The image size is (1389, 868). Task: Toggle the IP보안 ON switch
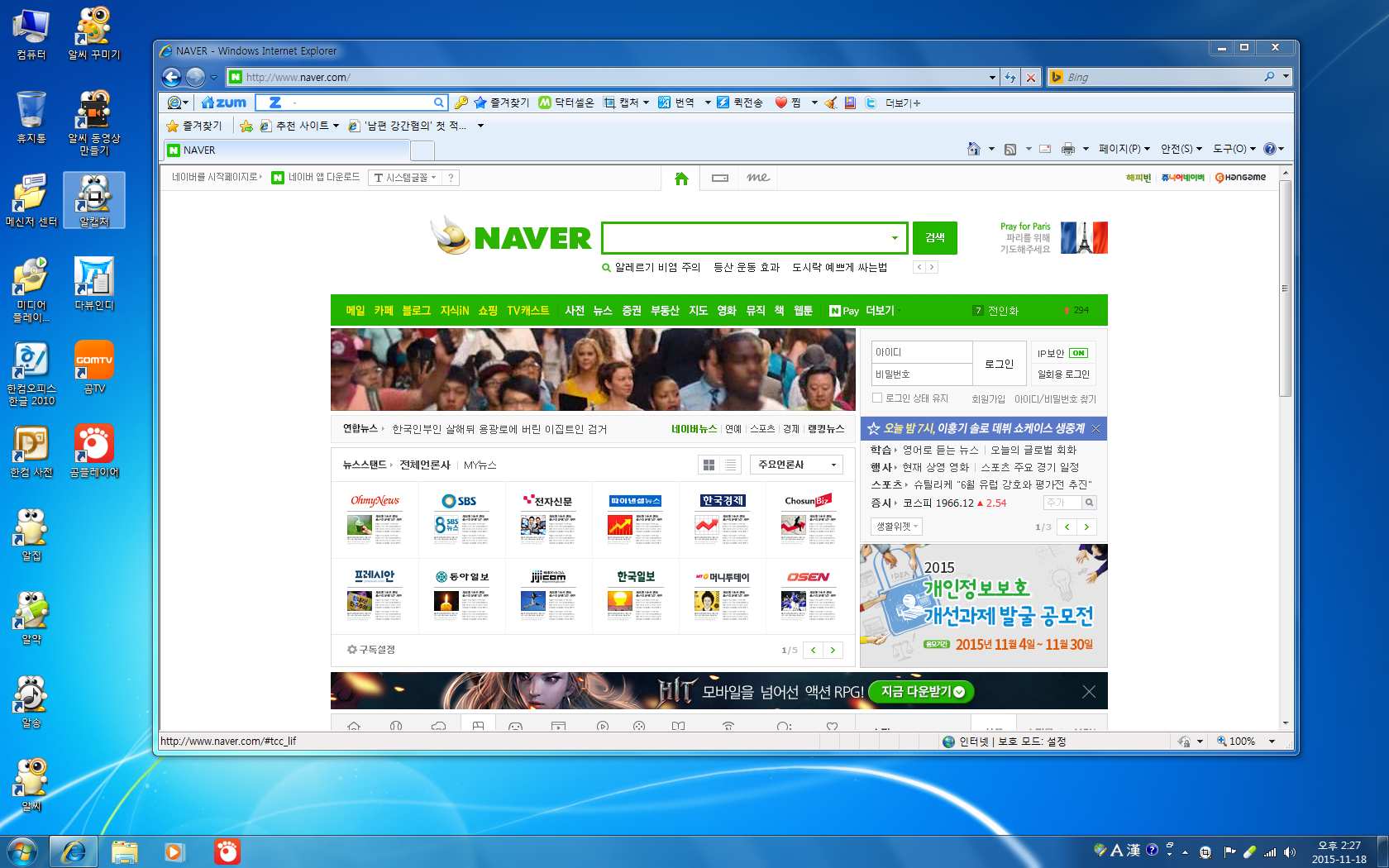[1078, 353]
